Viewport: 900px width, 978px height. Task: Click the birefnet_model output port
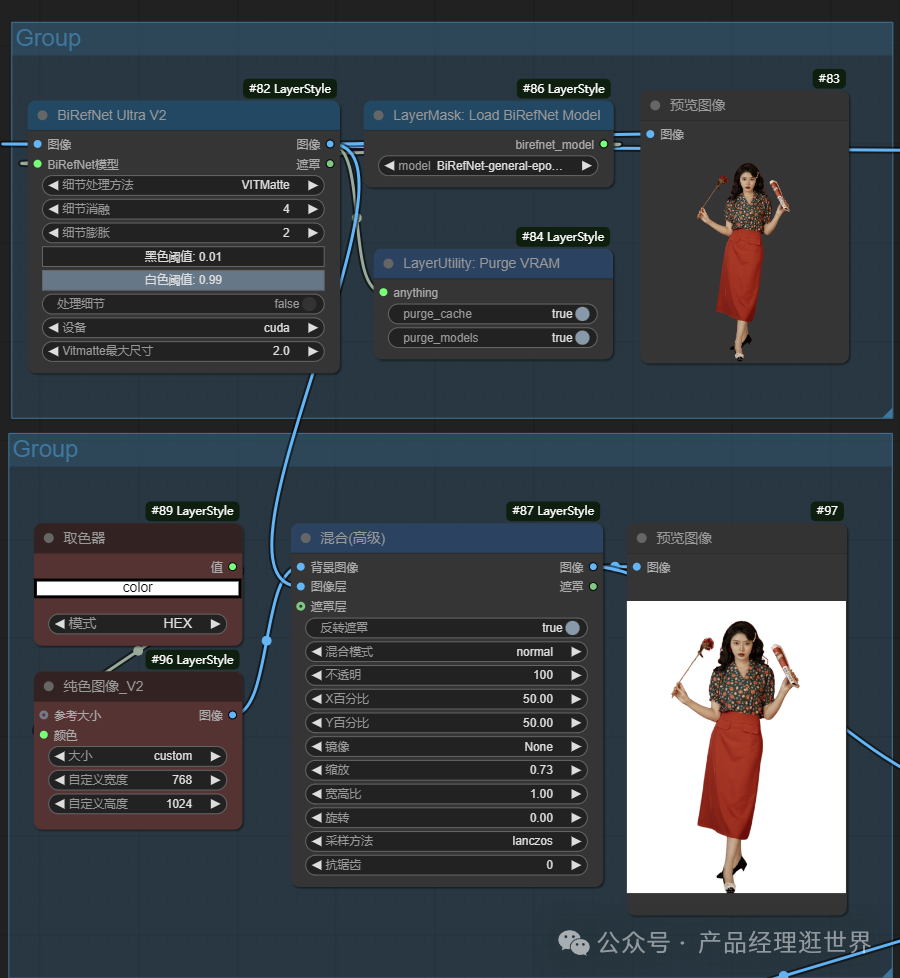click(x=604, y=144)
